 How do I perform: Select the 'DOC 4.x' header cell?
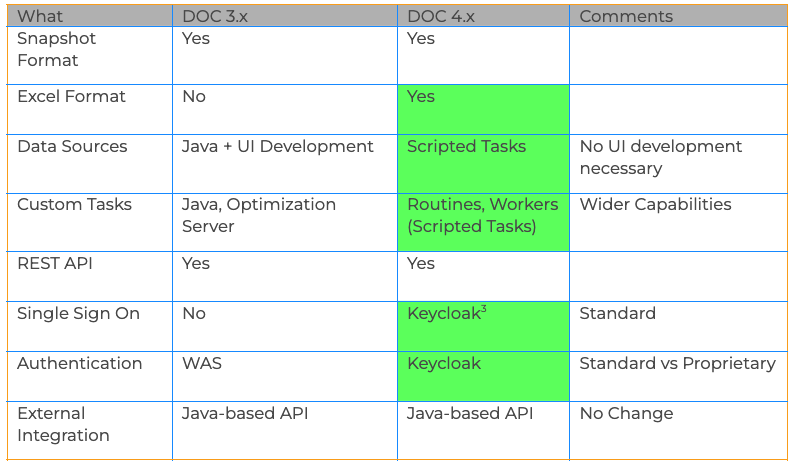(483, 16)
